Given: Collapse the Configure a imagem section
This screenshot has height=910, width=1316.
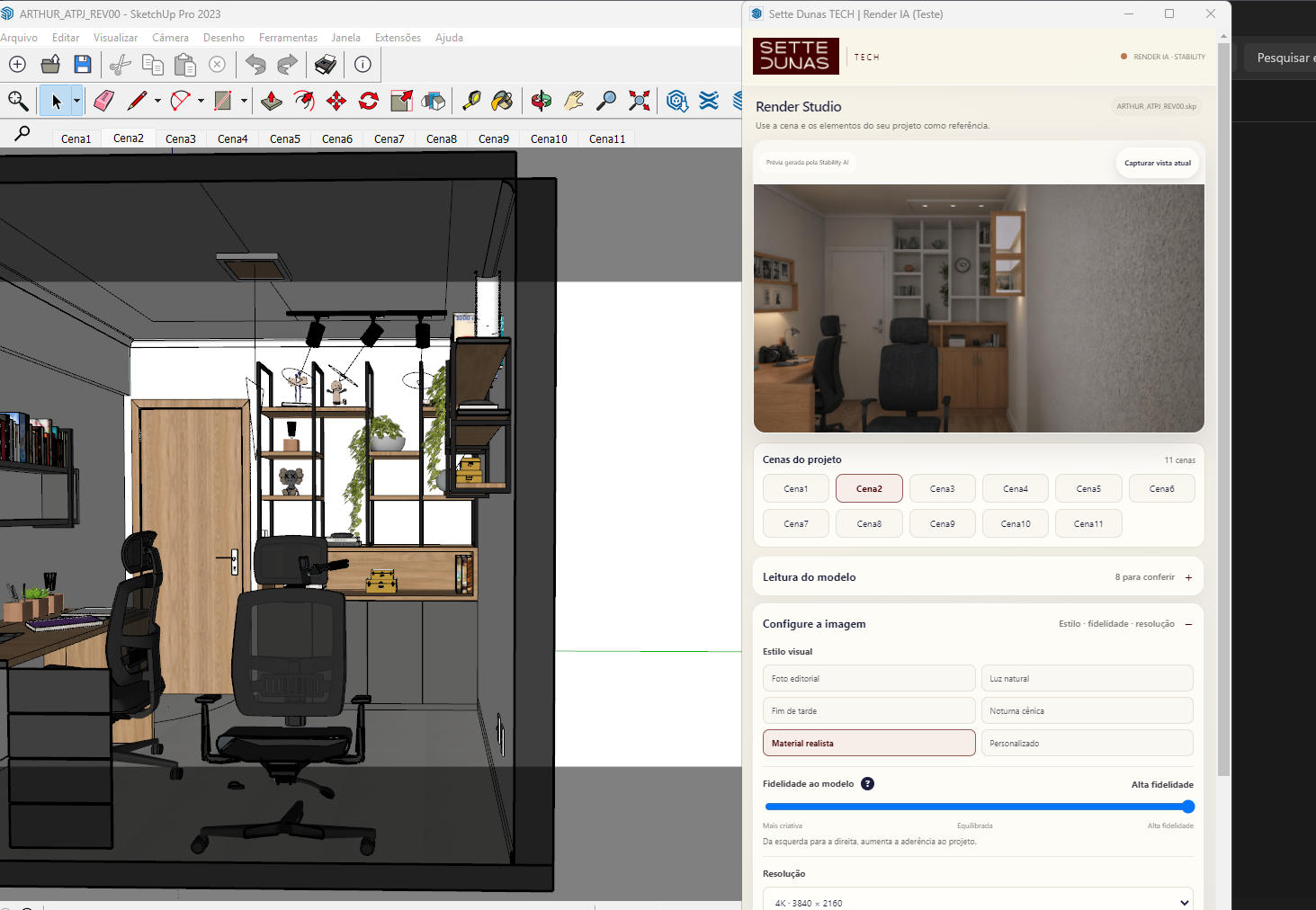Looking at the screenshot, I should click(x=1188, y=624).
